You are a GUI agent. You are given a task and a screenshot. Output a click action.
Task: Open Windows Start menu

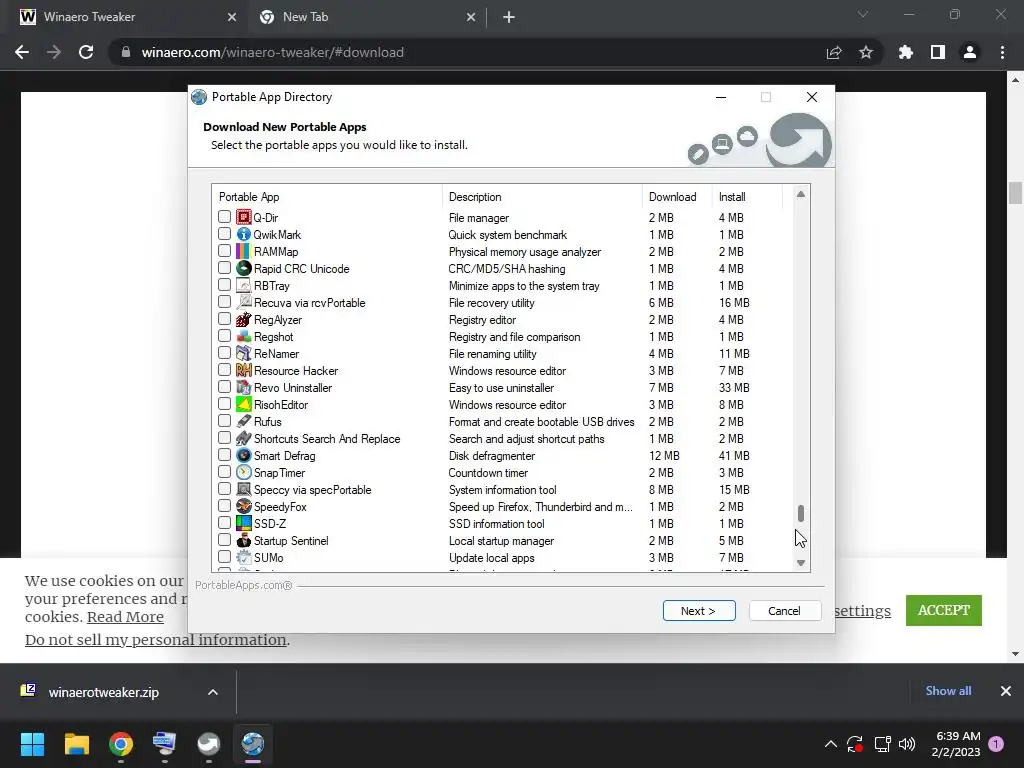tap(32, 744)
